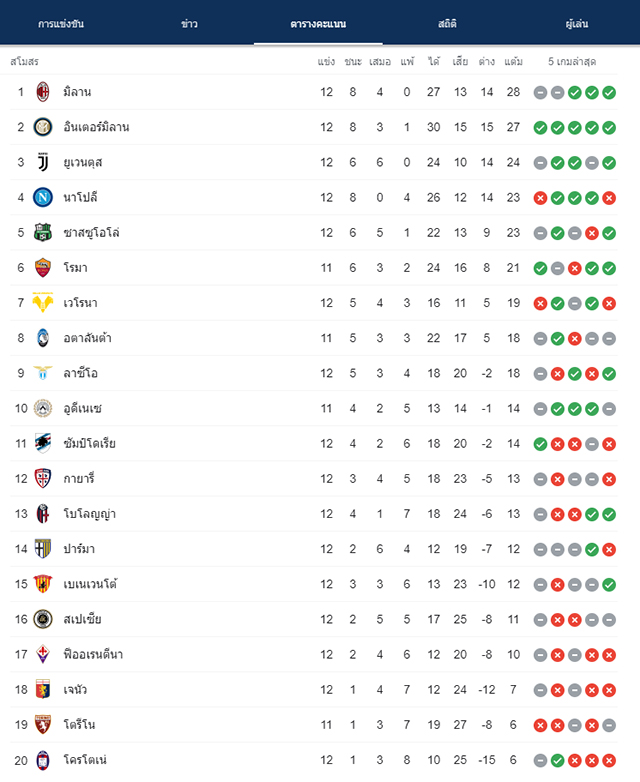Click the Inter Milan club crest
Screen dimensions: 640x782
(x=43, y=127)
